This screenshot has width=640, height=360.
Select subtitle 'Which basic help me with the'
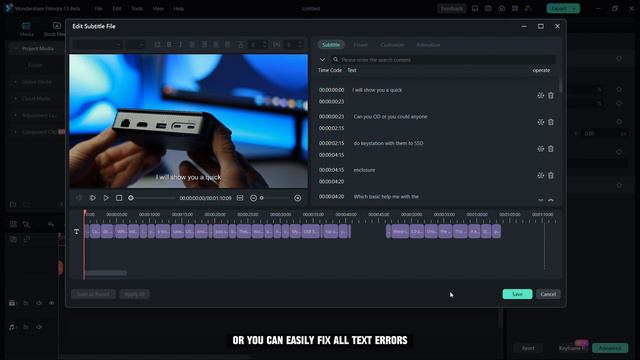386,196
